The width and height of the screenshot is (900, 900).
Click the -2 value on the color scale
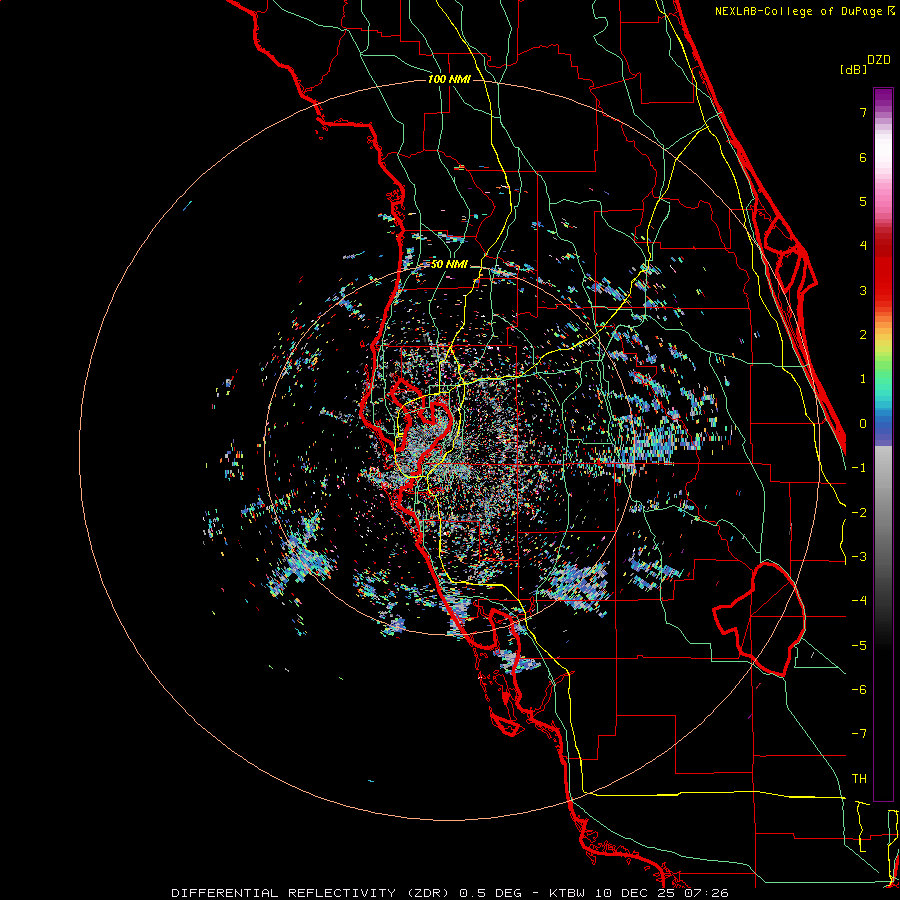tap(859, 513)
